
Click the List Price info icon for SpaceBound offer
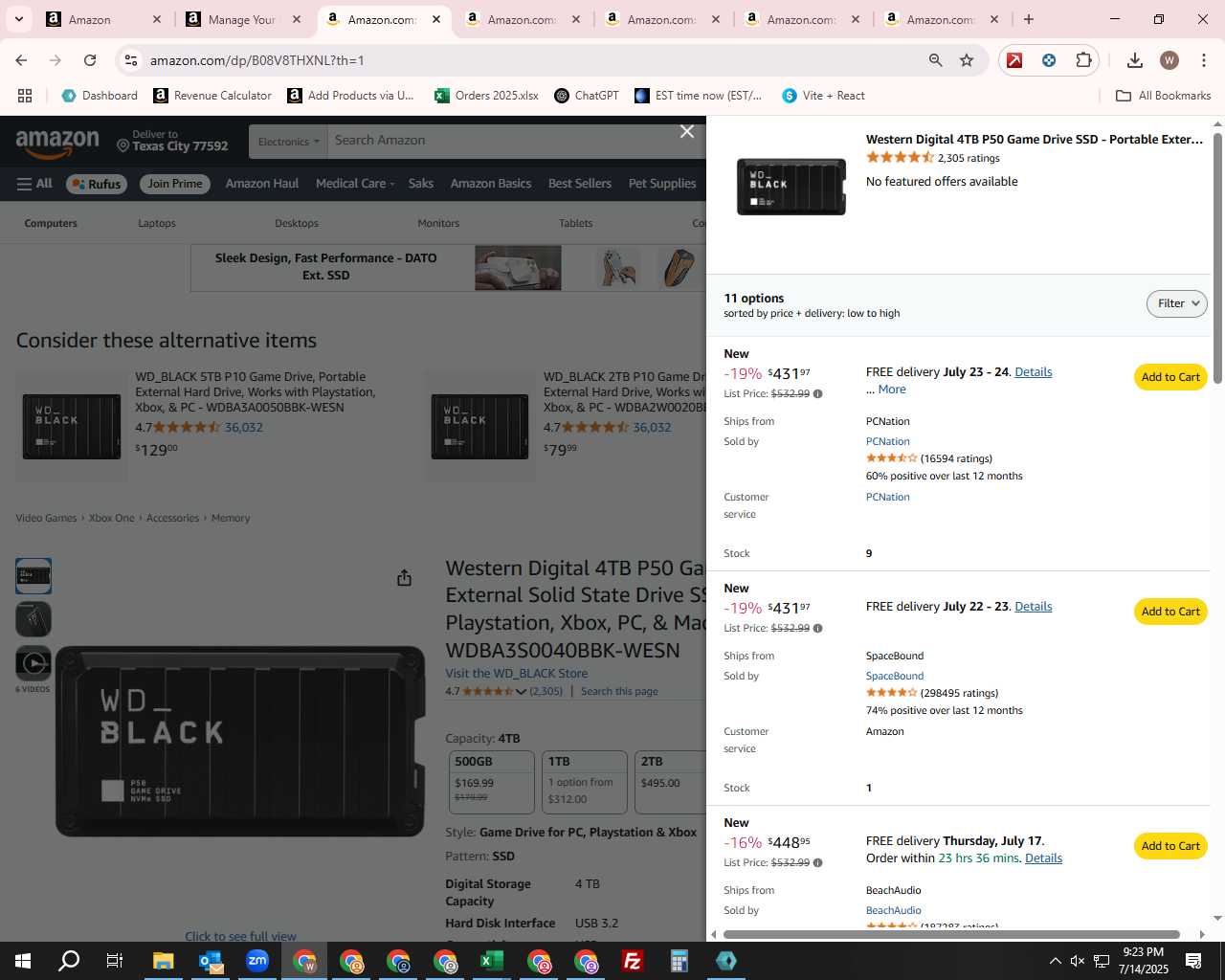tap(817, 629)
